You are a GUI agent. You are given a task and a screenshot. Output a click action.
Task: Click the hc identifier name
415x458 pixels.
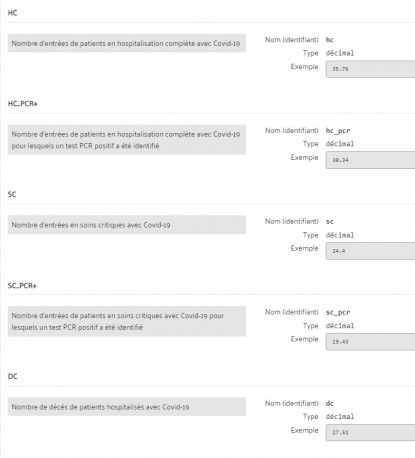click(330, 40)
